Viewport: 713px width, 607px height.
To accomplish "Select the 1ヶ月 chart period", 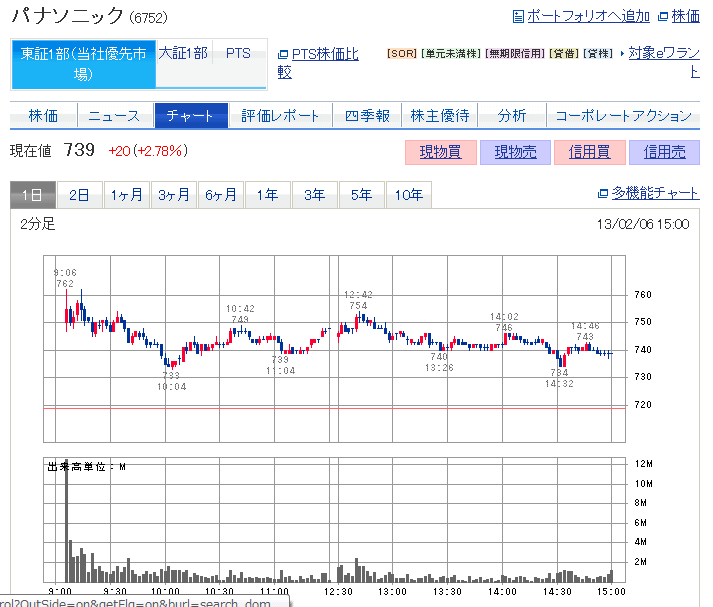I will coord(126,195).
